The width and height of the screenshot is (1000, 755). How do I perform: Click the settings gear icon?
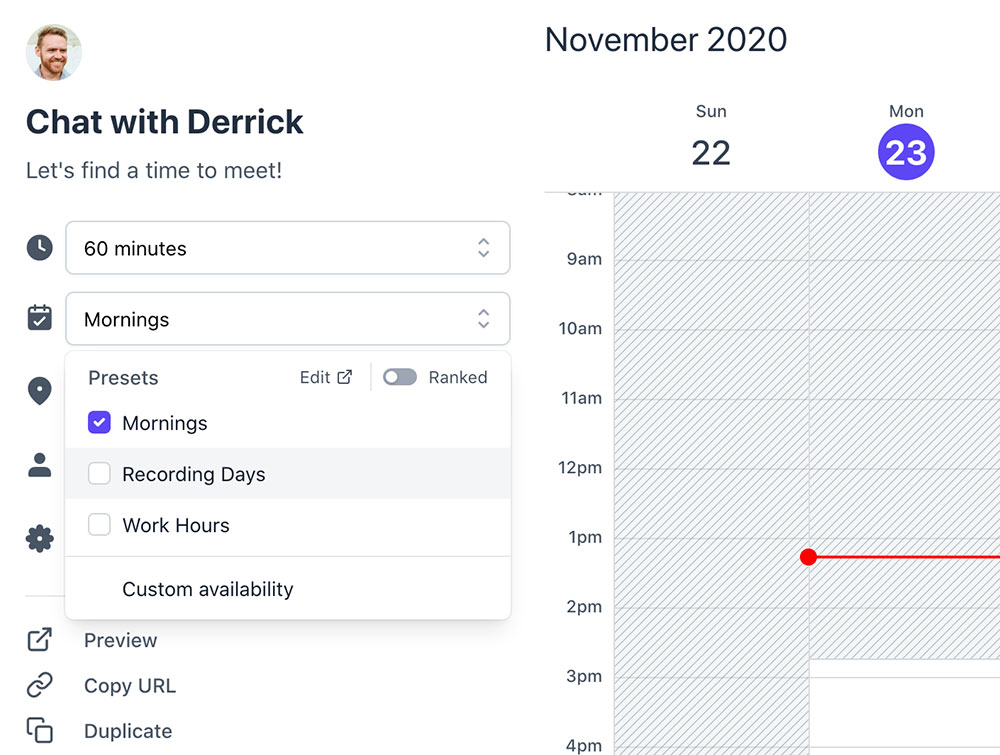click(39, 540)
